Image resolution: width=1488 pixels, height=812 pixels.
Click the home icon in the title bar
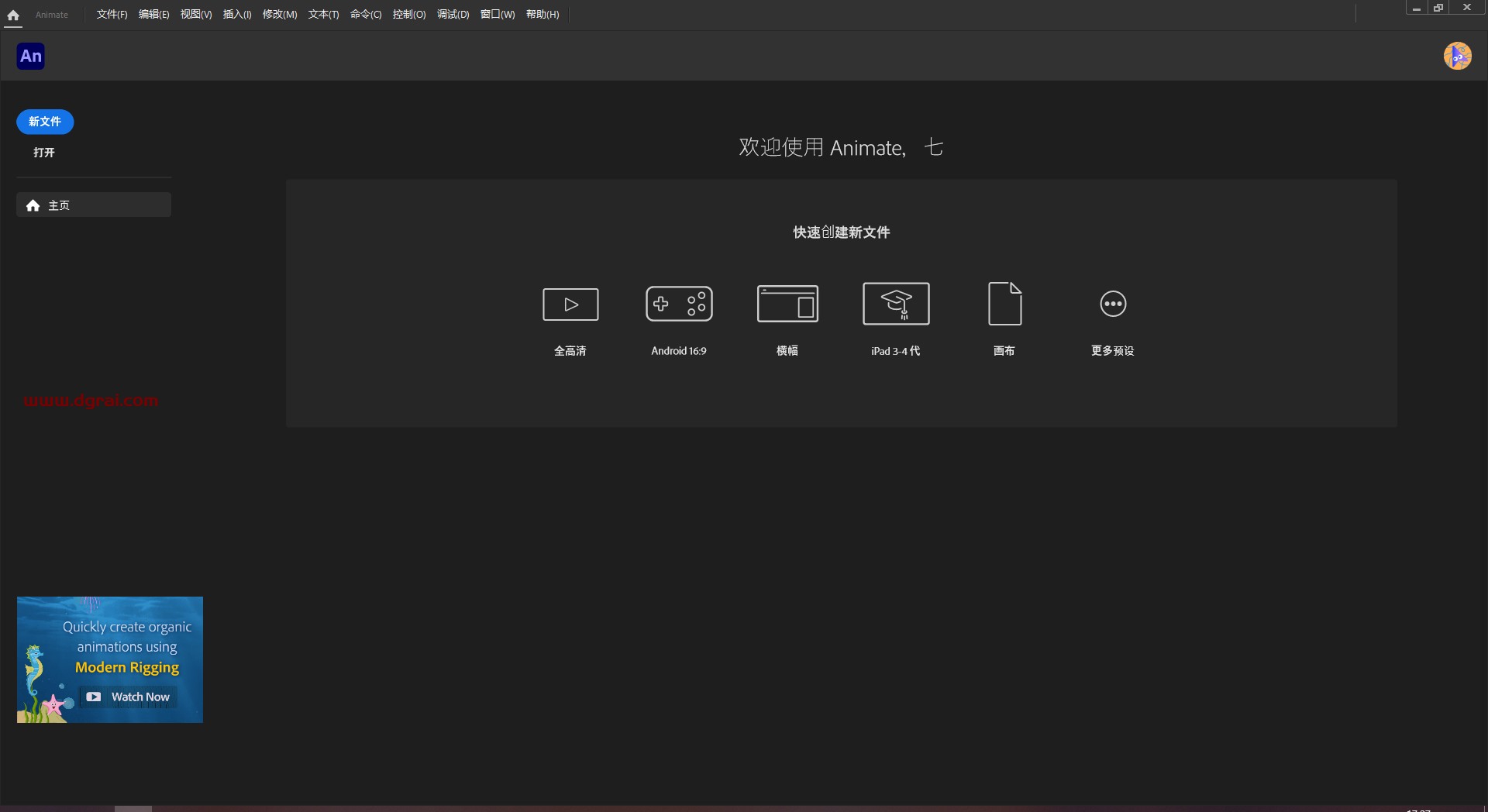12,15
